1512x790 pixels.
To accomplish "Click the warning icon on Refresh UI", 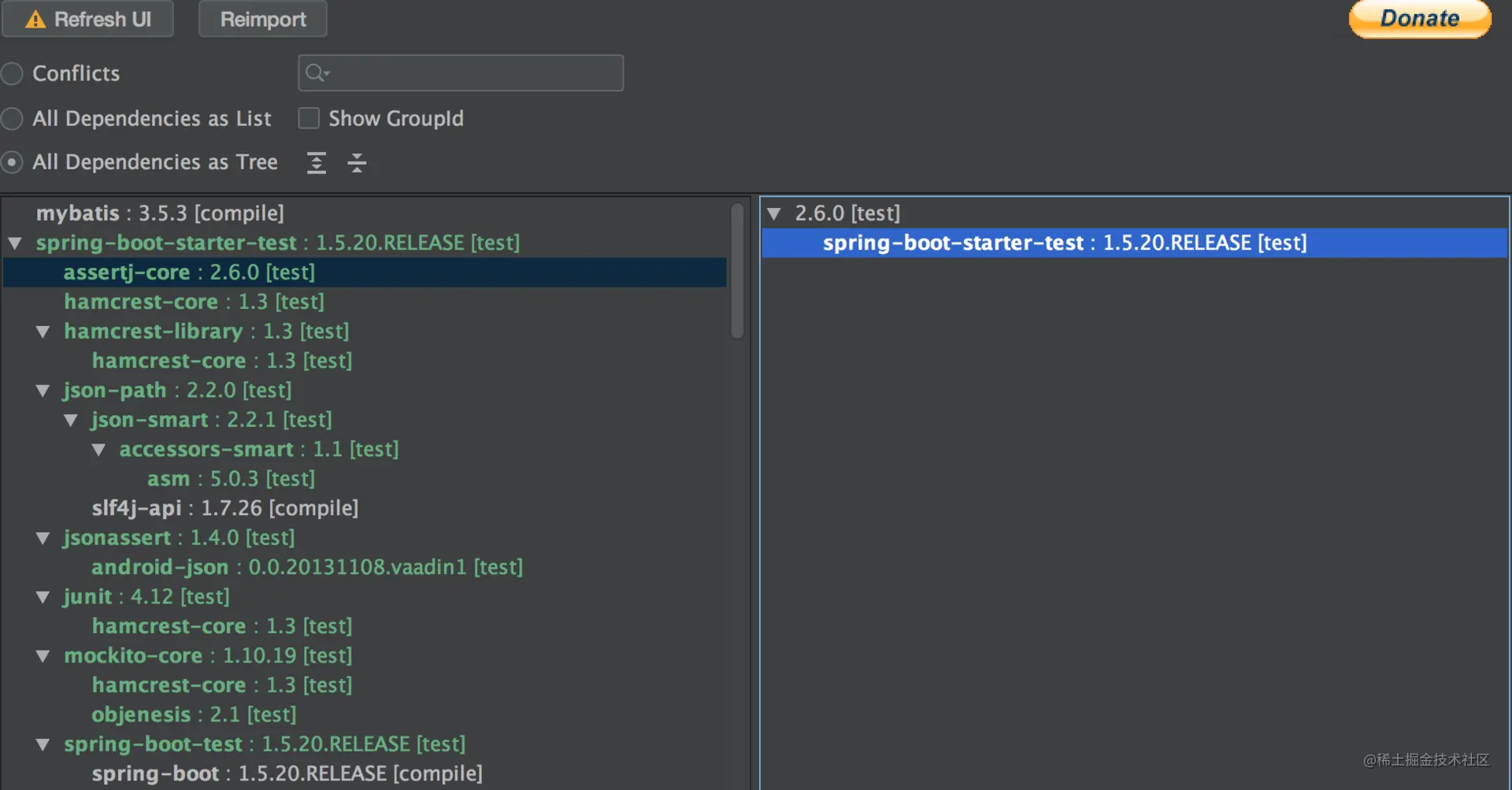I will pos(35,19).
